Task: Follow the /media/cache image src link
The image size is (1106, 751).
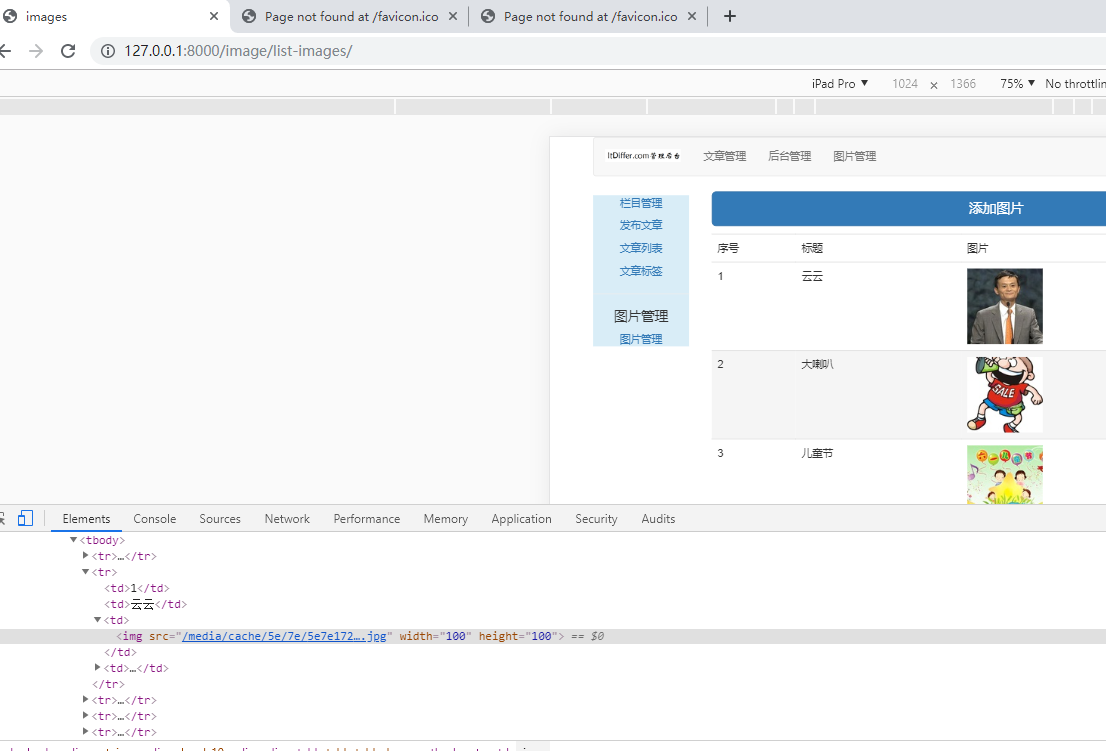Action: pyautogui.click(x=284, y=636)
